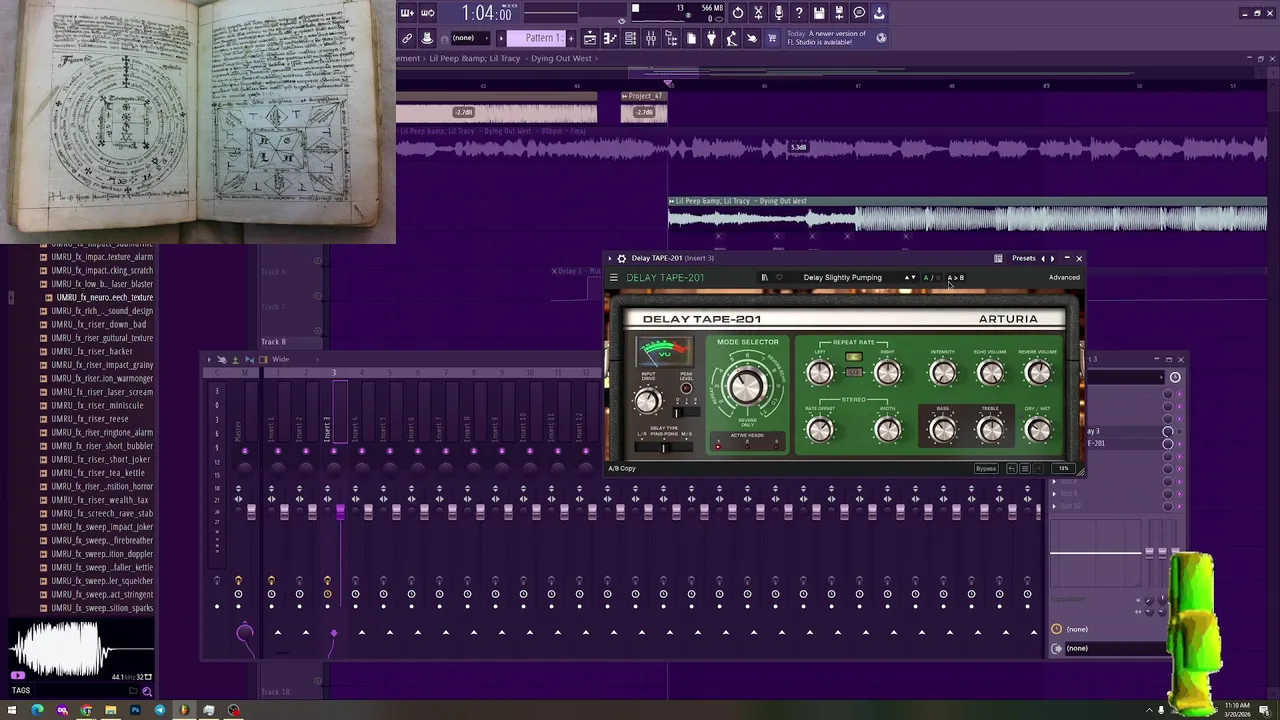Click the undo arrow icon in Arturia footer
The image size is (1280, 720).
pyautogui.click(x=1012, y=468)
